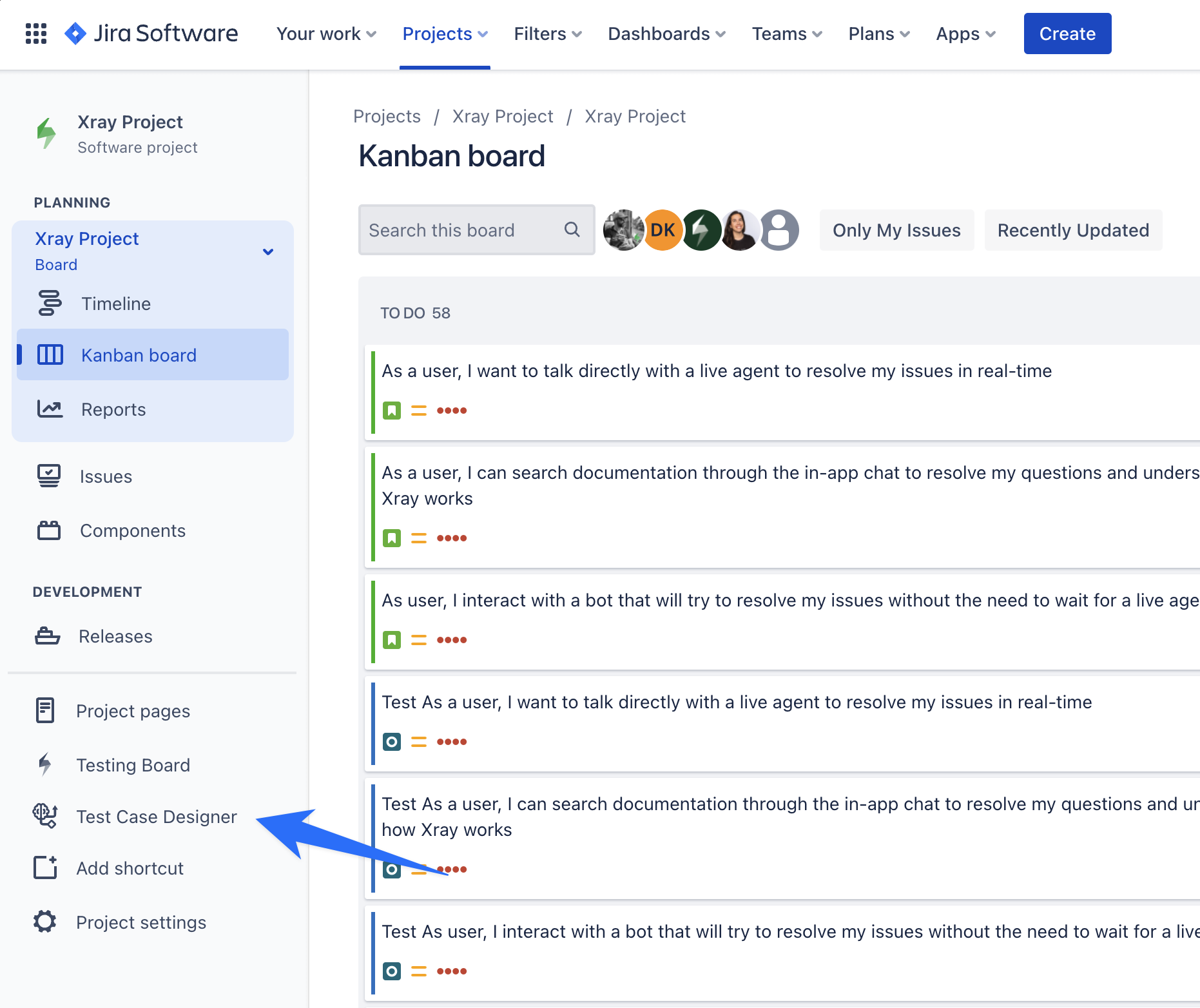This screenshot has width=1200, height=1008.
Task: Click the TO DO 58 column header
Action: pyautogui.click(x=416, y=313)
